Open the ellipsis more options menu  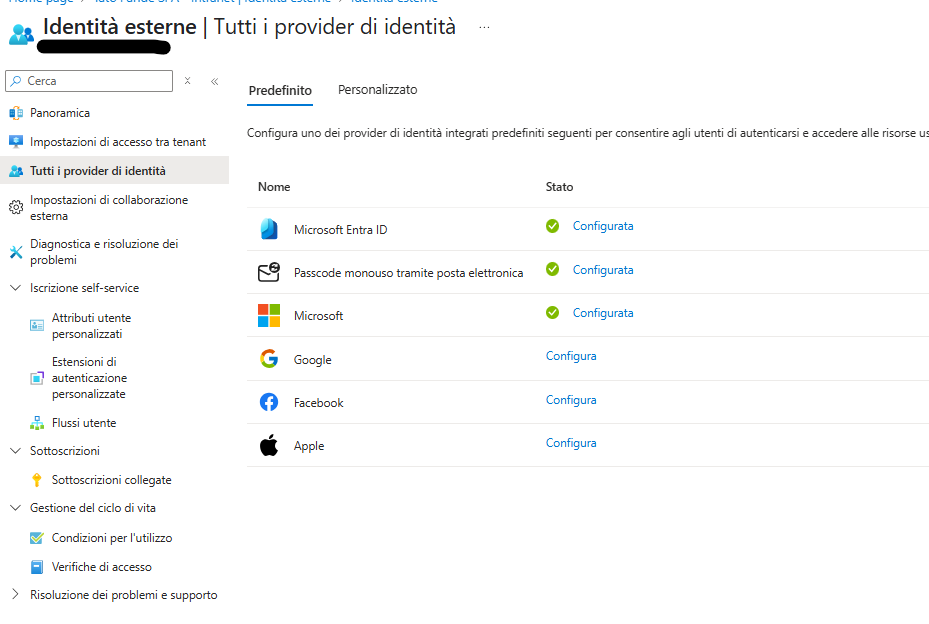coord(484,27)
